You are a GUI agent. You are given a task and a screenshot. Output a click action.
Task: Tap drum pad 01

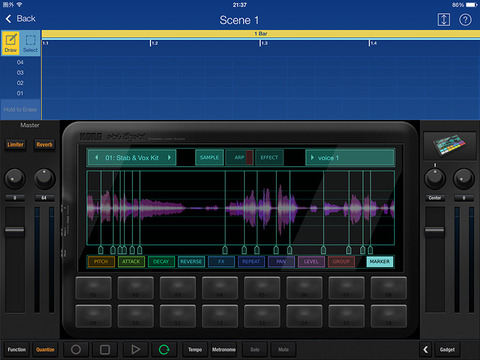[93, 288]
